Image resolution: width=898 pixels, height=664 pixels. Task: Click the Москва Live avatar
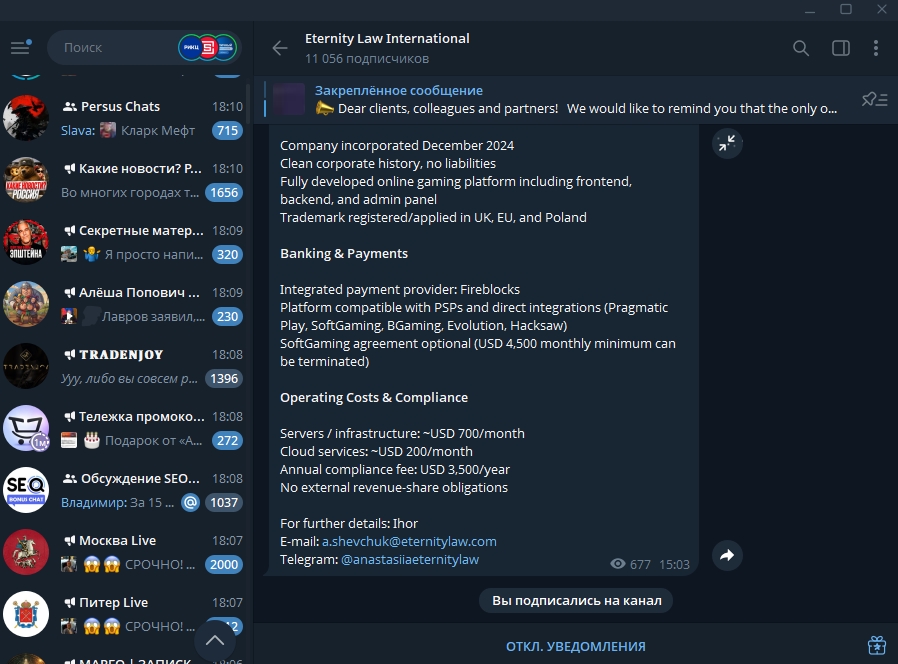click(26, 552)
